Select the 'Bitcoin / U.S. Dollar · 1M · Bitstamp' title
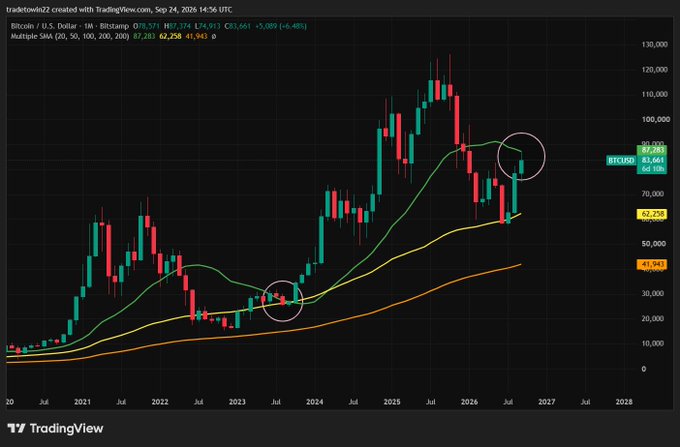This screenshot has width=680, height=447. (70, 26)
